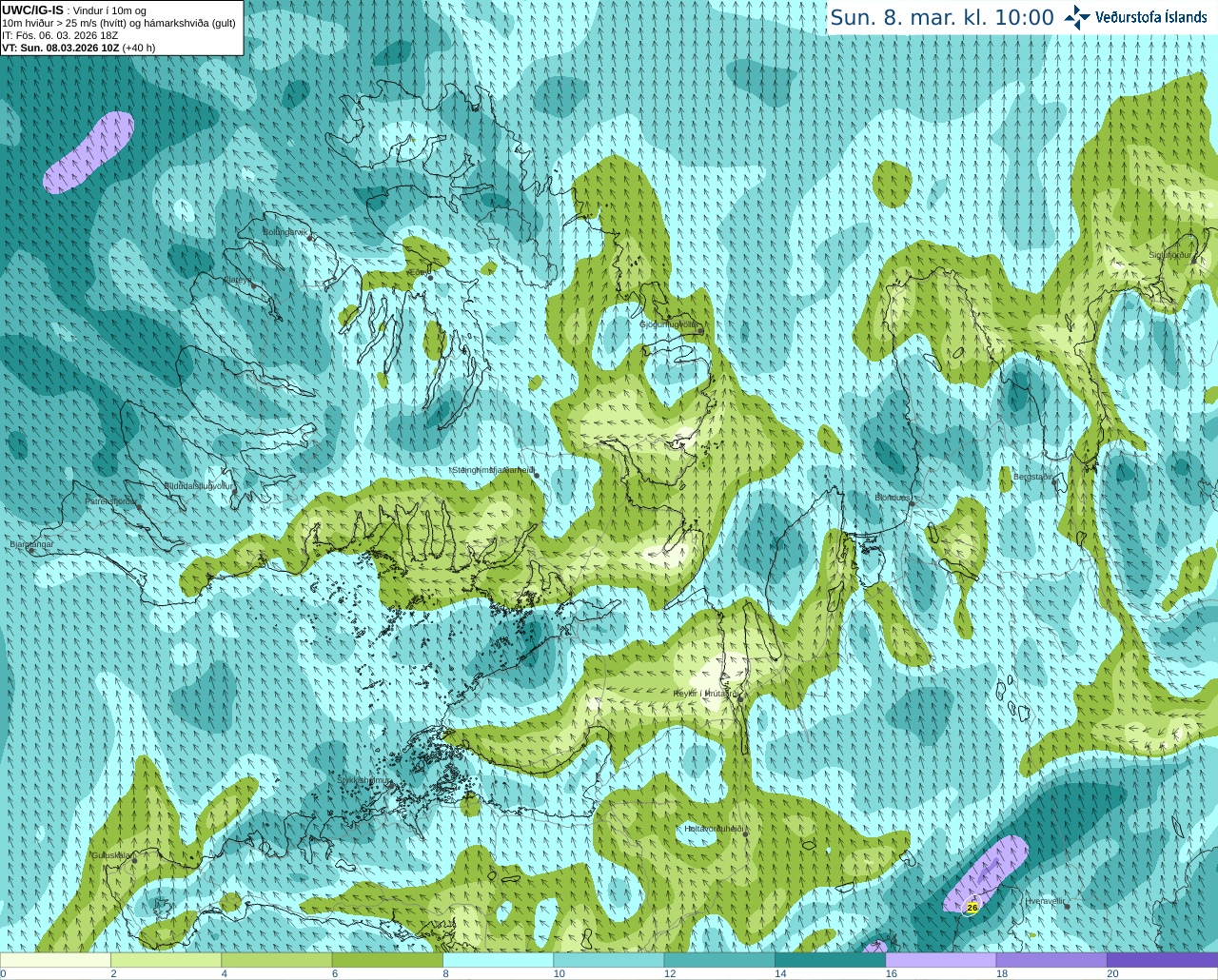Click the Stykkishólmur station label
The height and width of the screenshot is (980, 1218).
coord(364,780)
